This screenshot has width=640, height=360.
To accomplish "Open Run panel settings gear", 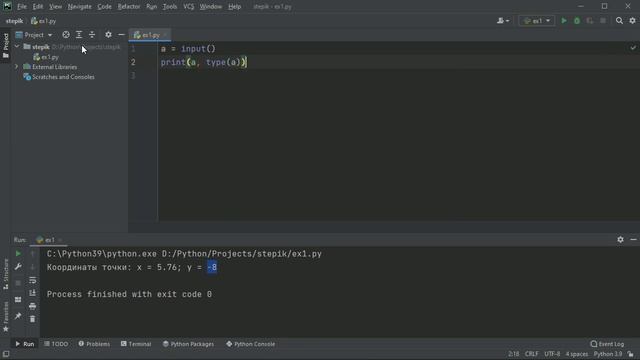I will click(x=620, y=240).
